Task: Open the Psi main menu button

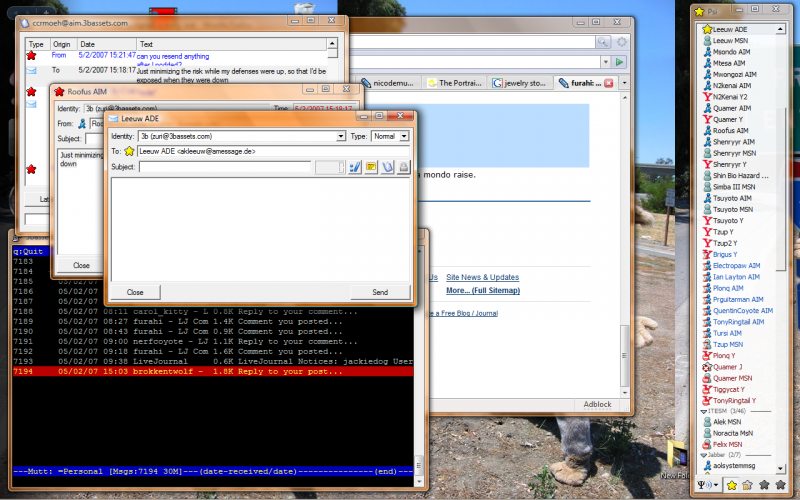Action: 709,485
